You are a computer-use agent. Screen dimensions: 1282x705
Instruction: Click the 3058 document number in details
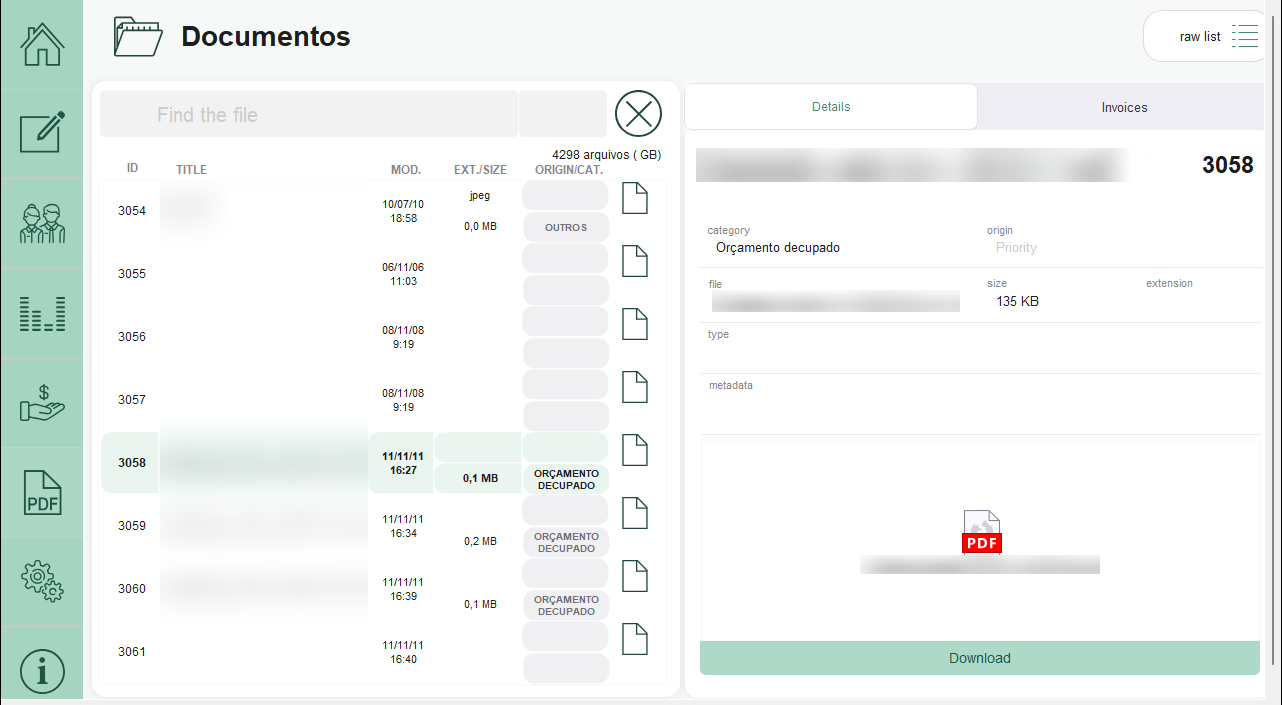point(1227,165)
